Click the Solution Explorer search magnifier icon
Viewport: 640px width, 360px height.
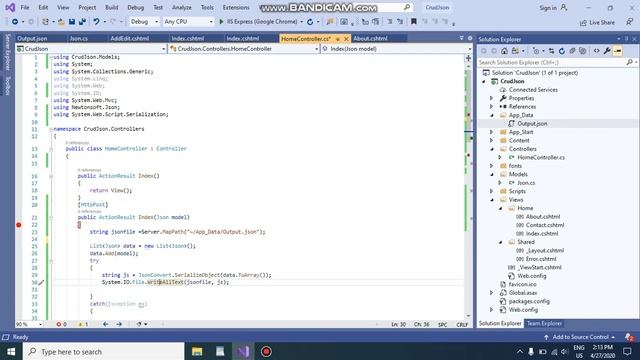pyautogui.click(x=629, y=62)
